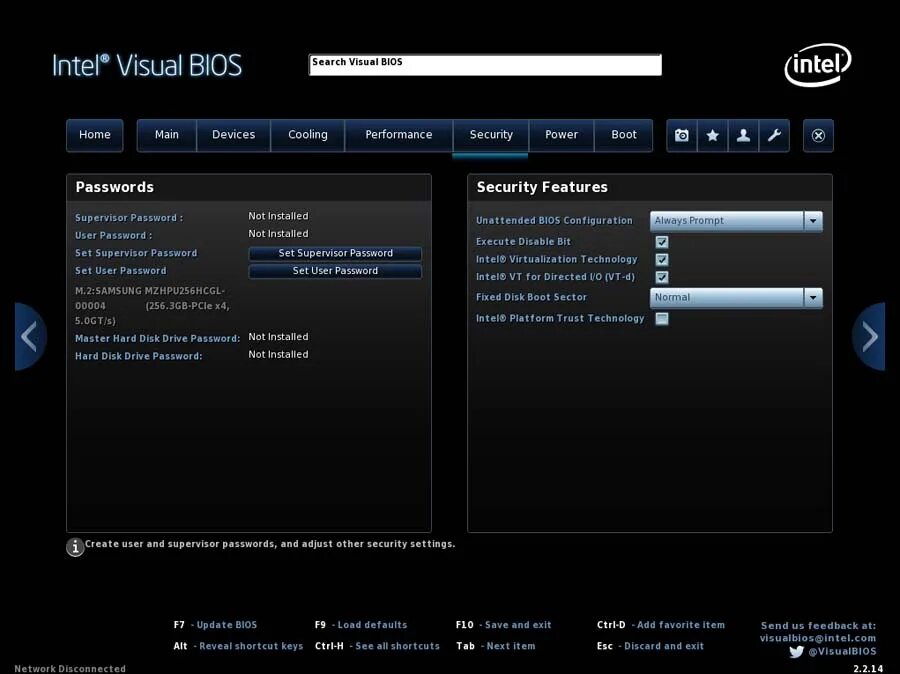Screen dimensions: 900x674
Task: Click Esc Discard and exit text
Action: tap(650, 646)
